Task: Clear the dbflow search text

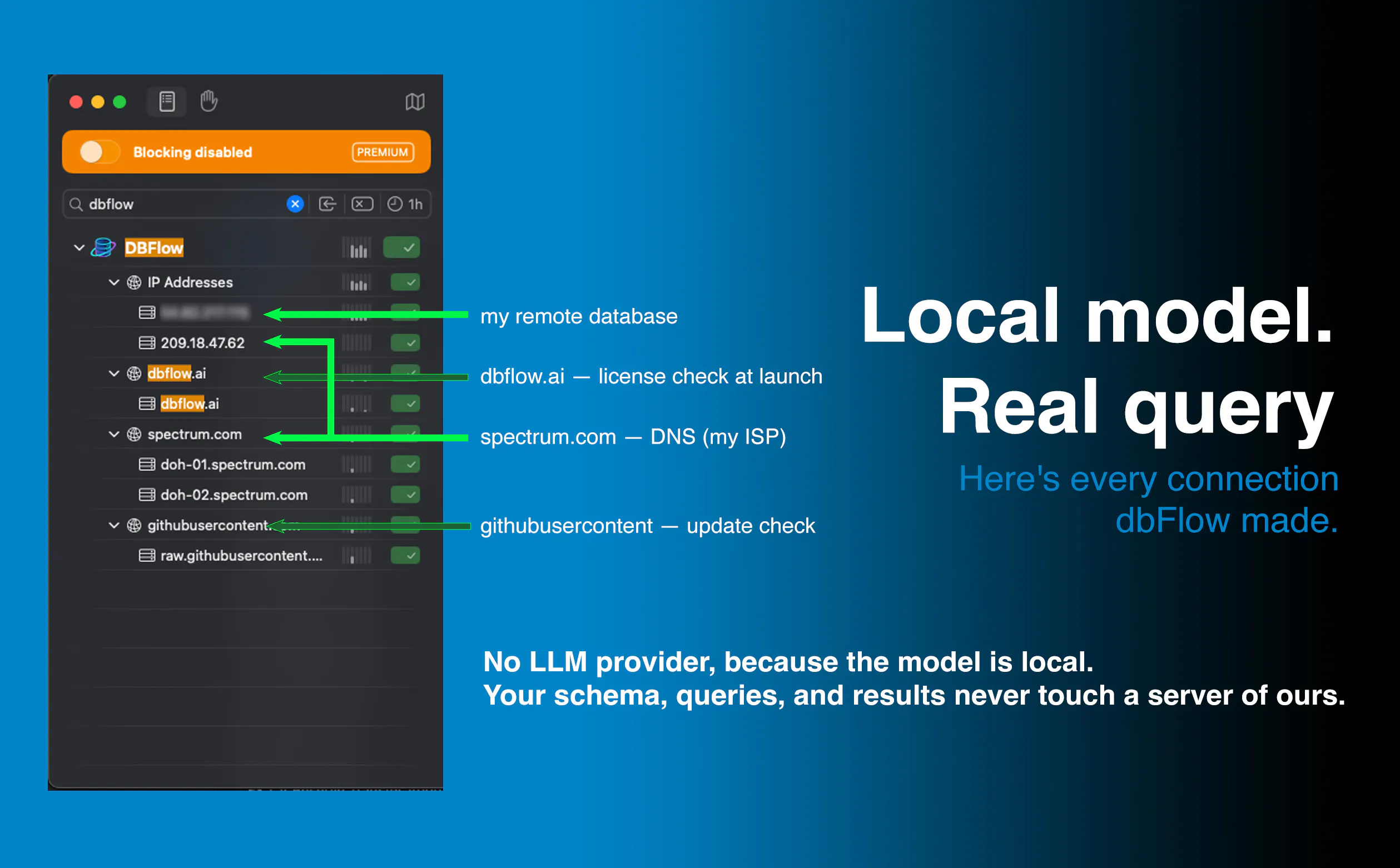Action: coord(295,204)
